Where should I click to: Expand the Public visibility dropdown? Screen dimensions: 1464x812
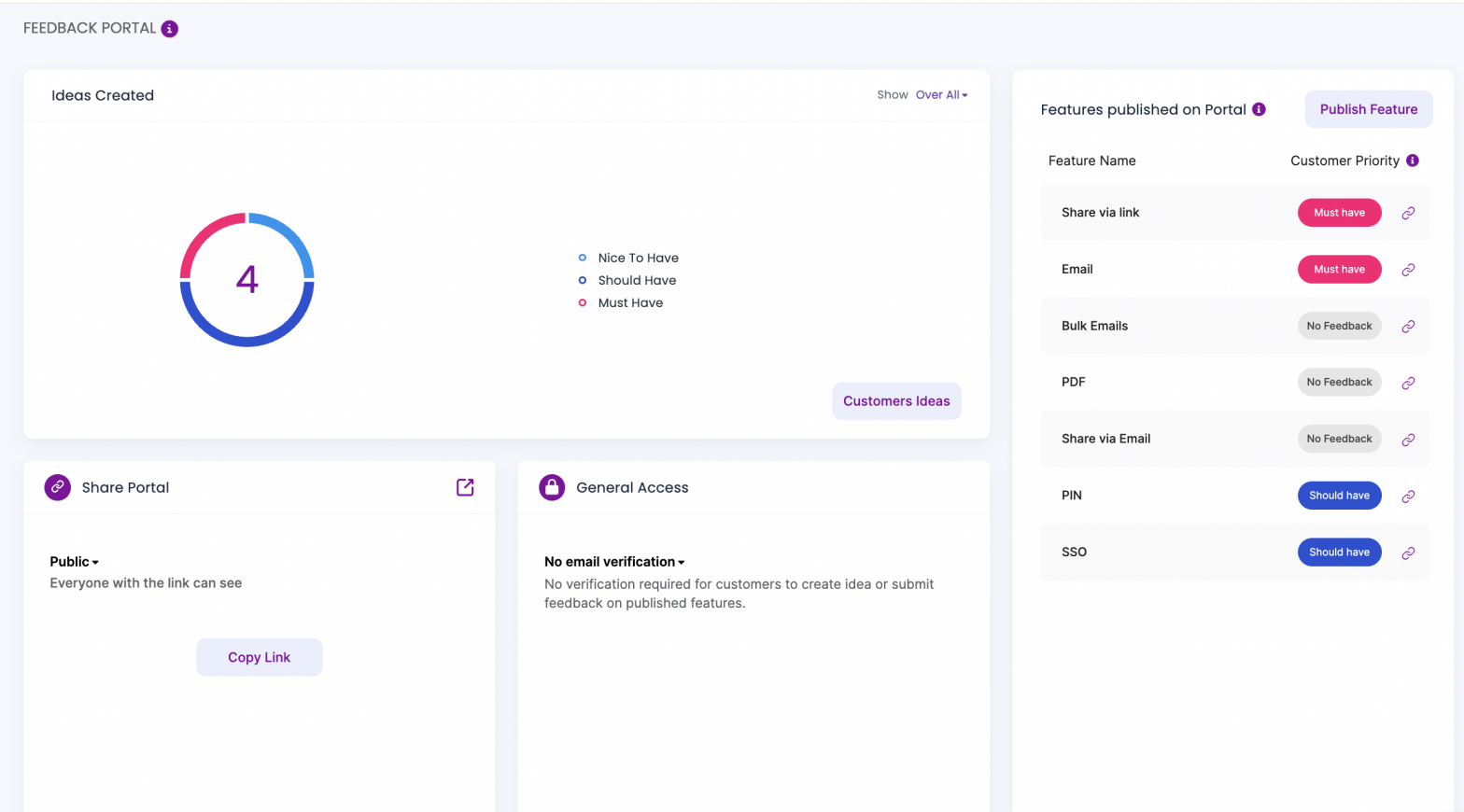point(75,562)
